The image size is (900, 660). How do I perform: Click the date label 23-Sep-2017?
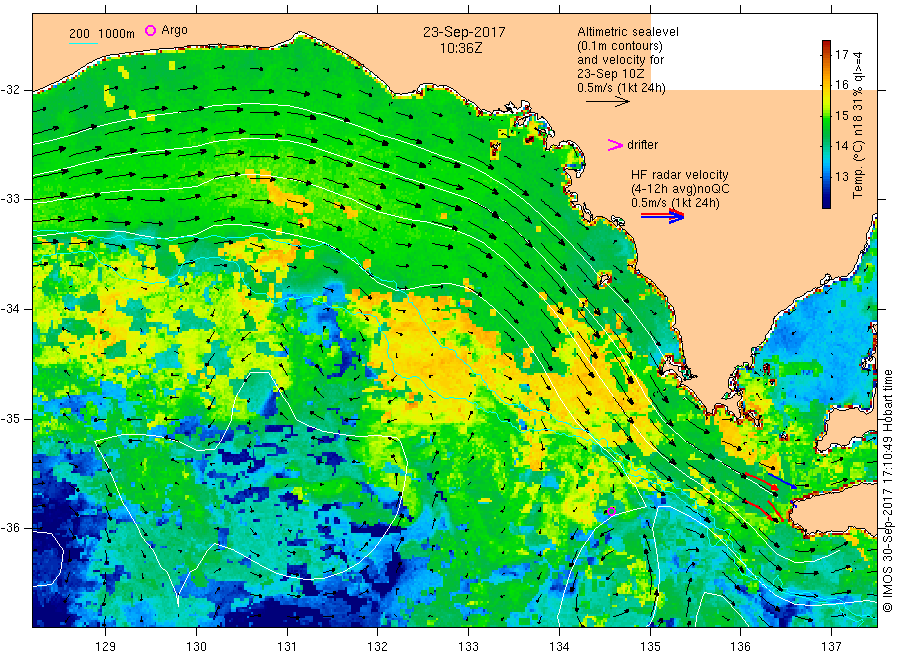[x=464, y=32]
